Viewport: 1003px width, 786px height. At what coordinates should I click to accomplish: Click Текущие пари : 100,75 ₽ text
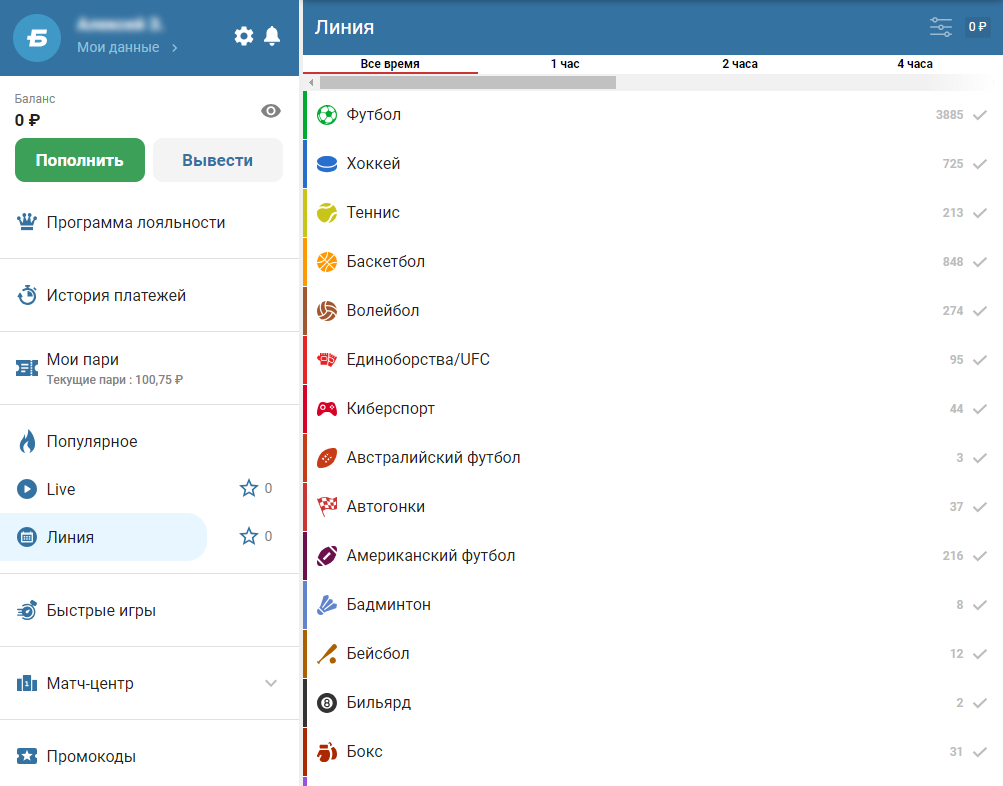[115, 379]
